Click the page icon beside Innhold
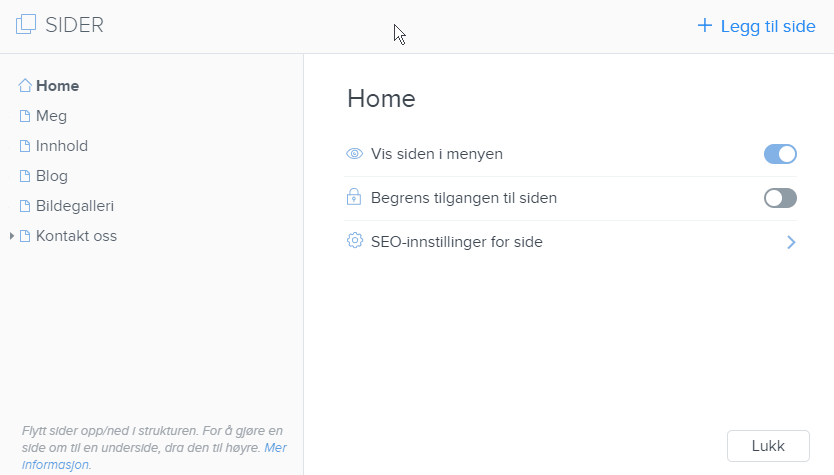The image size is (834, 475). 25,146
